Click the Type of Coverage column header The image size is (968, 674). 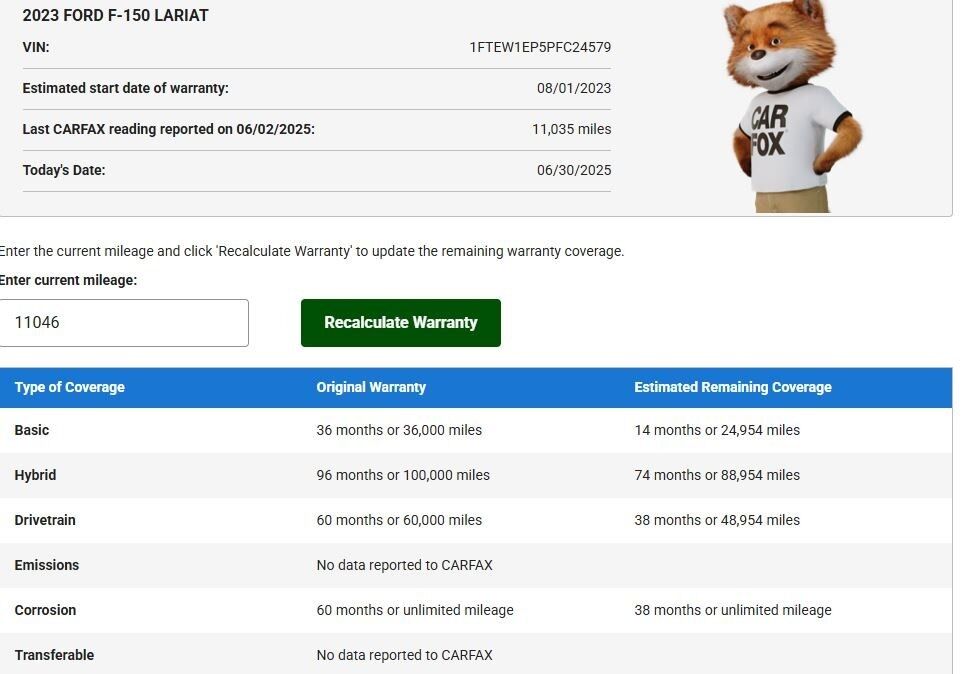pos(70,387)
